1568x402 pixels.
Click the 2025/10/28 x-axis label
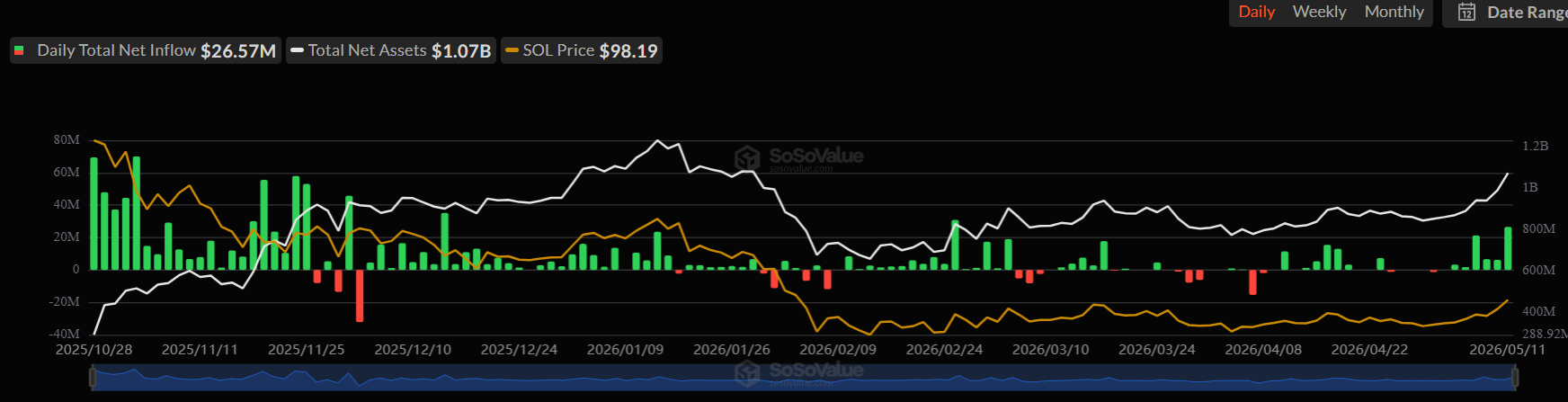pos(94,350)
